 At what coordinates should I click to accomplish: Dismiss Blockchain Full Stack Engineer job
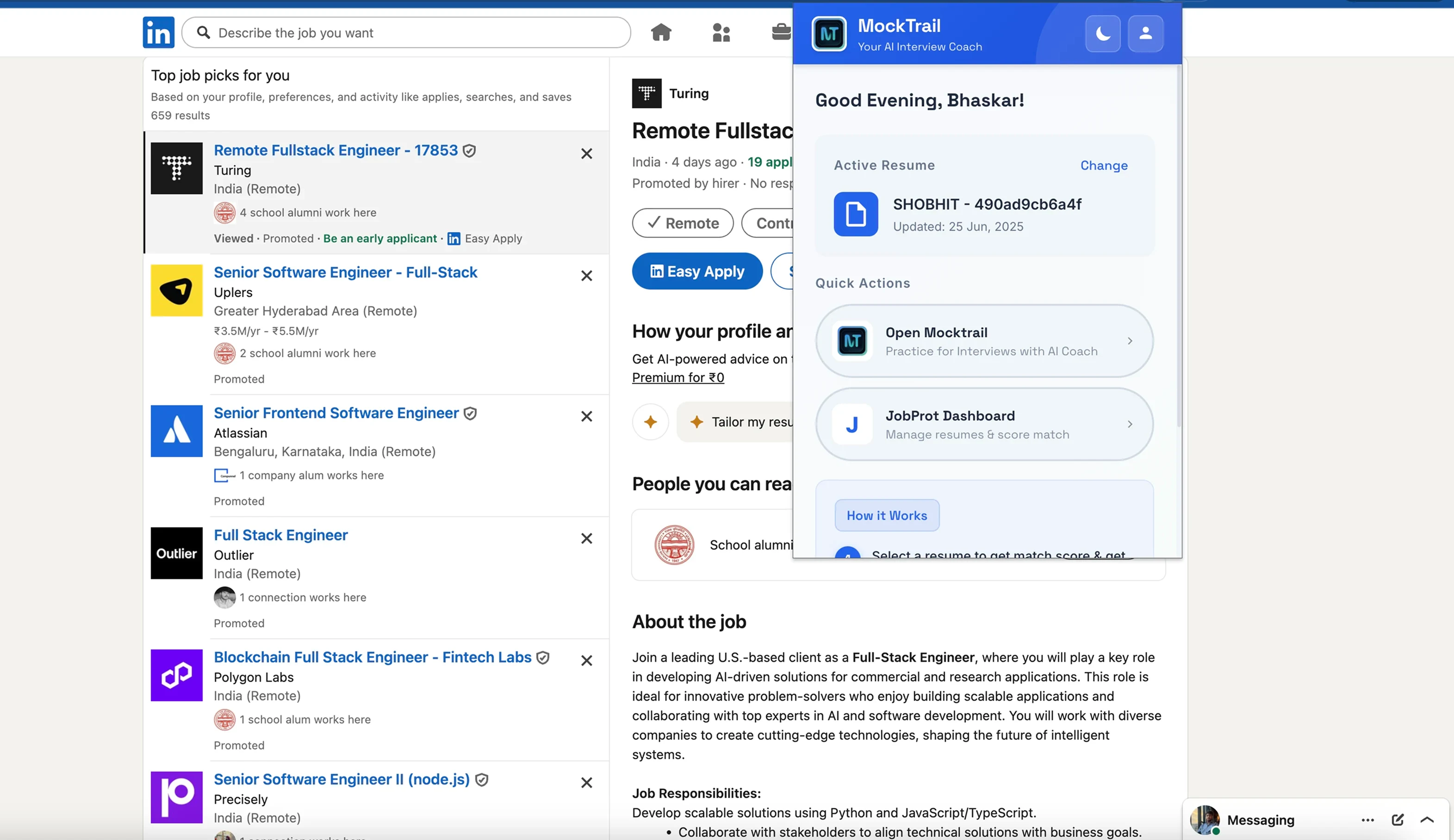pos(586,661)
